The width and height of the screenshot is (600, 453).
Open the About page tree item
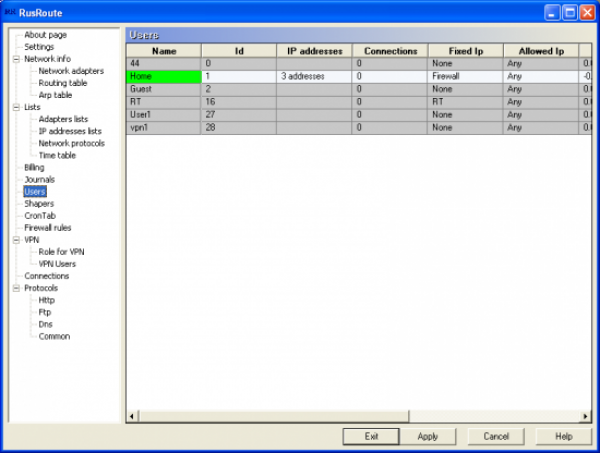(x=45, y=35)
